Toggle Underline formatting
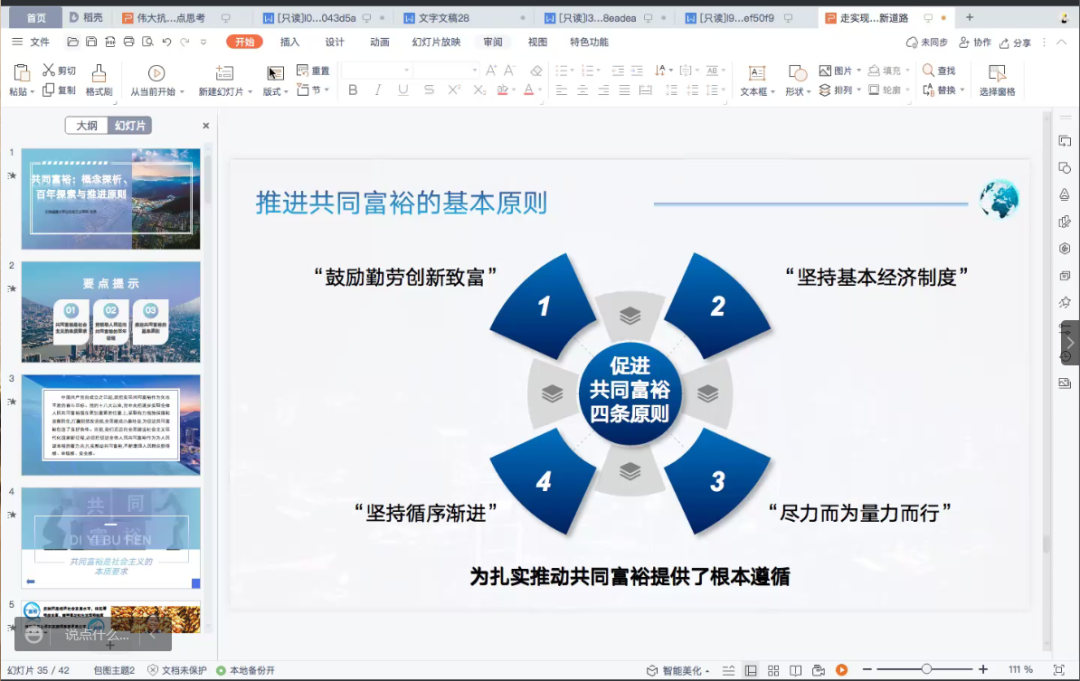This screenshot has height=681, width=1080. (403, 90)
